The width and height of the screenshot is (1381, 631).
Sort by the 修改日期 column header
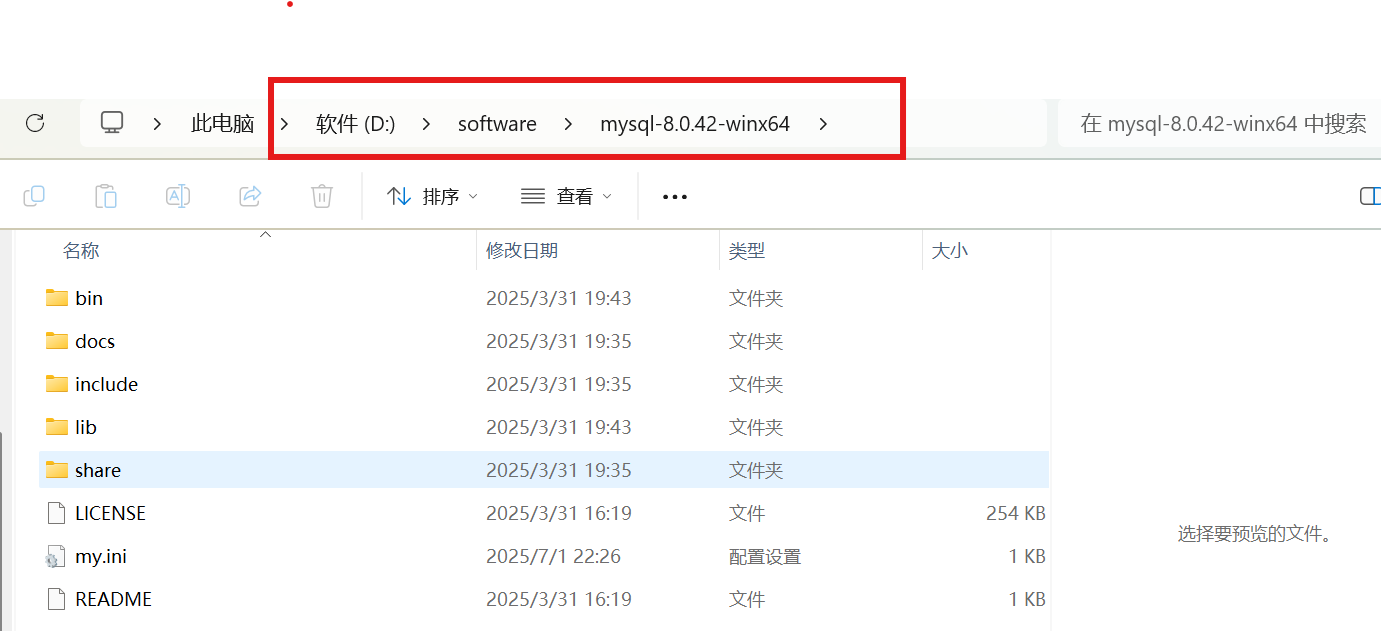point(522,251)
